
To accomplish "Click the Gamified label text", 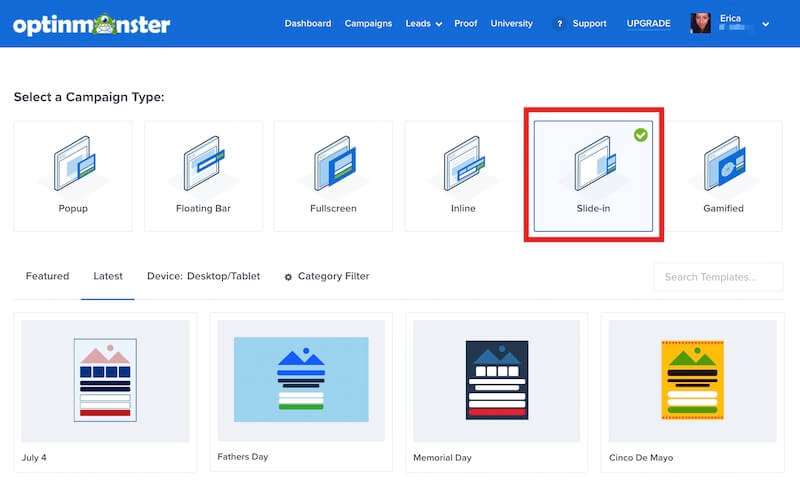I will tap(723, 208).
